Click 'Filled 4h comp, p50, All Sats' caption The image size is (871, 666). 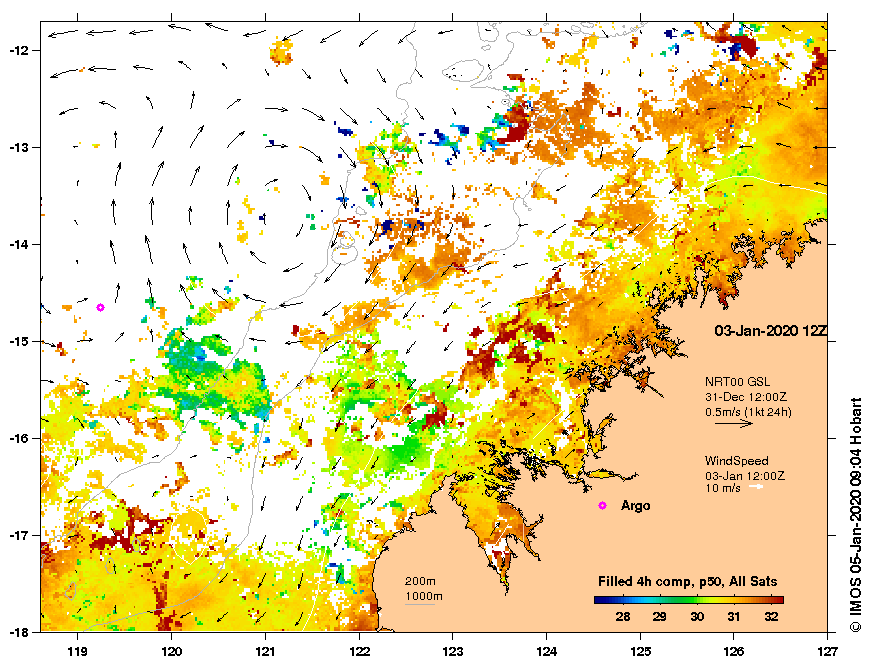(688, 582)
